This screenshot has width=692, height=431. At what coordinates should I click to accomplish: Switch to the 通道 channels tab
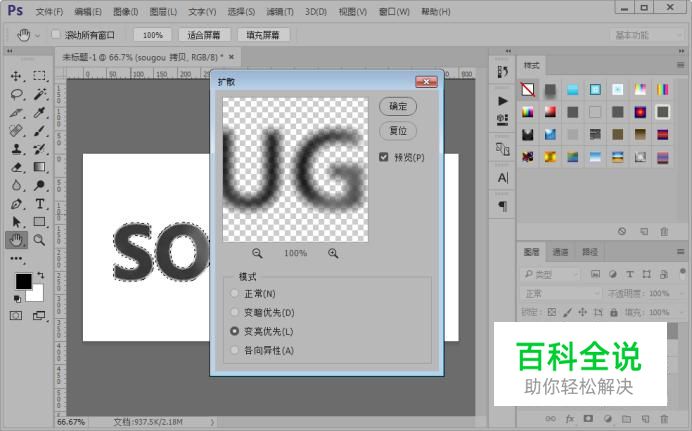(560, 252)
